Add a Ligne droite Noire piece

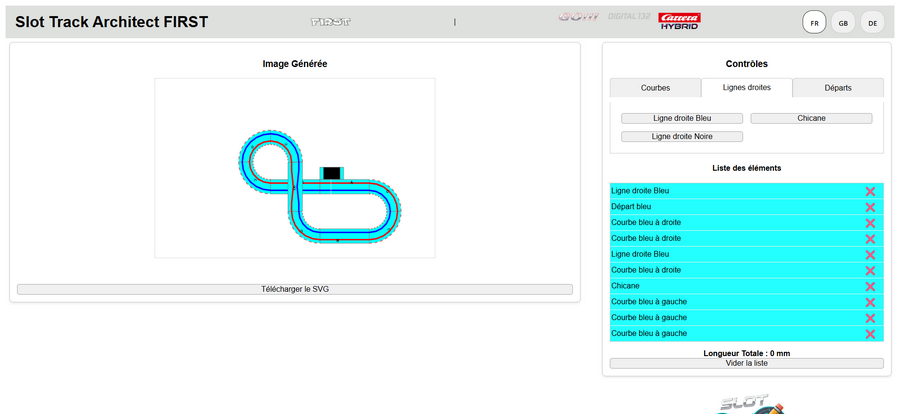tap(682, 136)
